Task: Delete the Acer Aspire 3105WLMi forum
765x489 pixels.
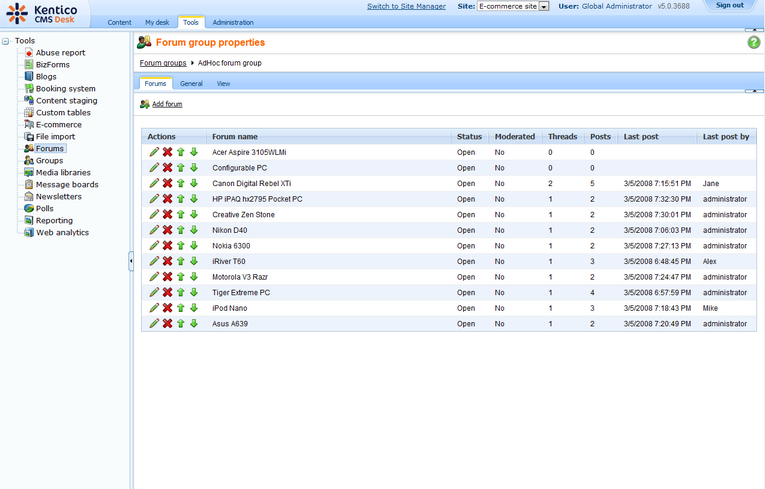Action: [x=167, y=152]
